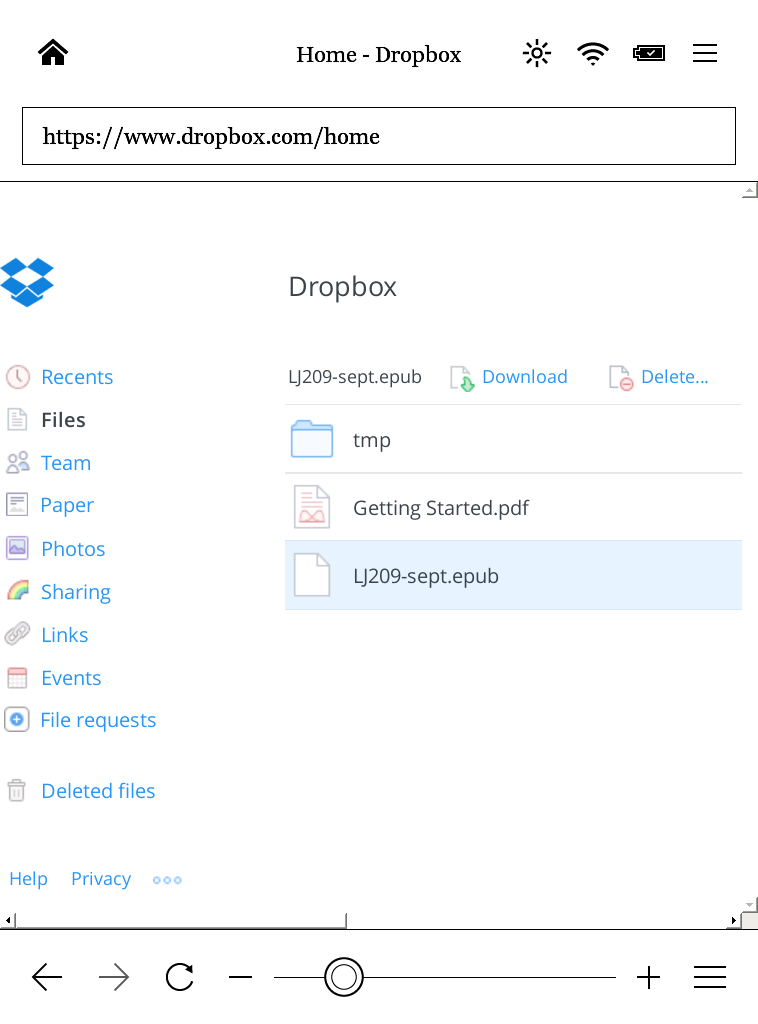Click the Privacy link
This screenshot has height=1024, width=758.
click(x=101, y=879)
